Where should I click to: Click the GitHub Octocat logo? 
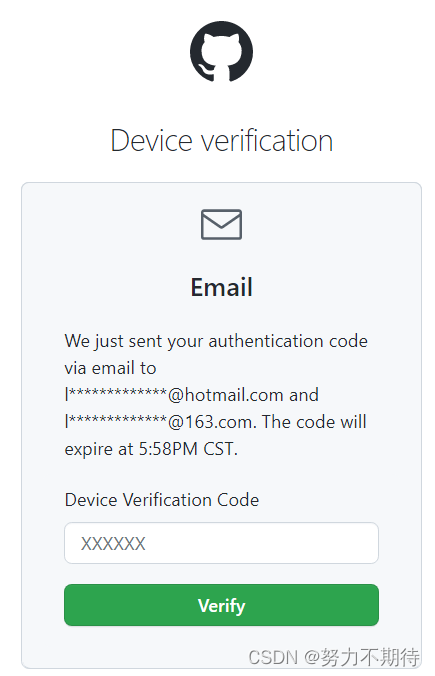[x=221, y=51]
